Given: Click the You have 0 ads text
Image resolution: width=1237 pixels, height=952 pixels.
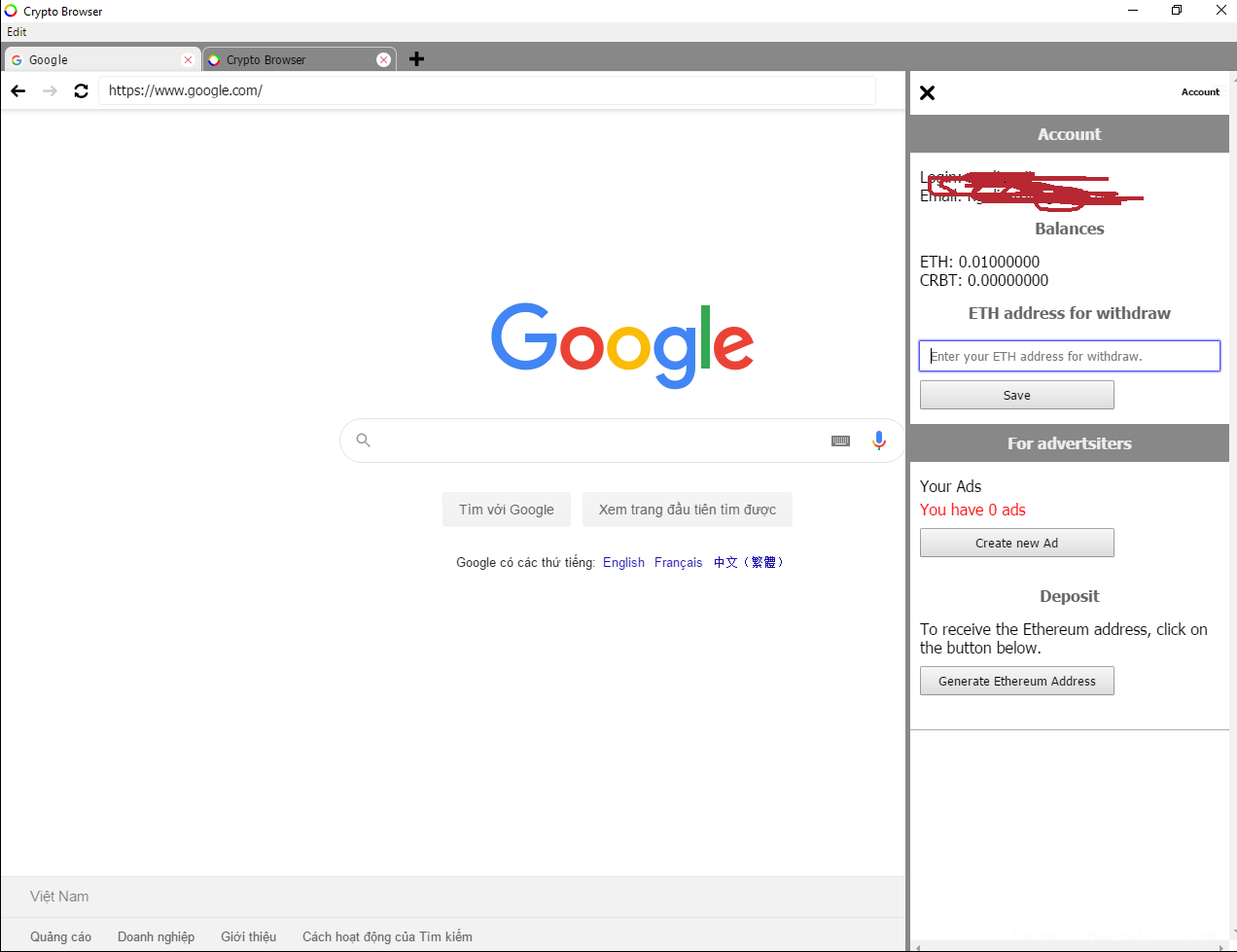Looking at the screenshot, I should click(972, 510).
